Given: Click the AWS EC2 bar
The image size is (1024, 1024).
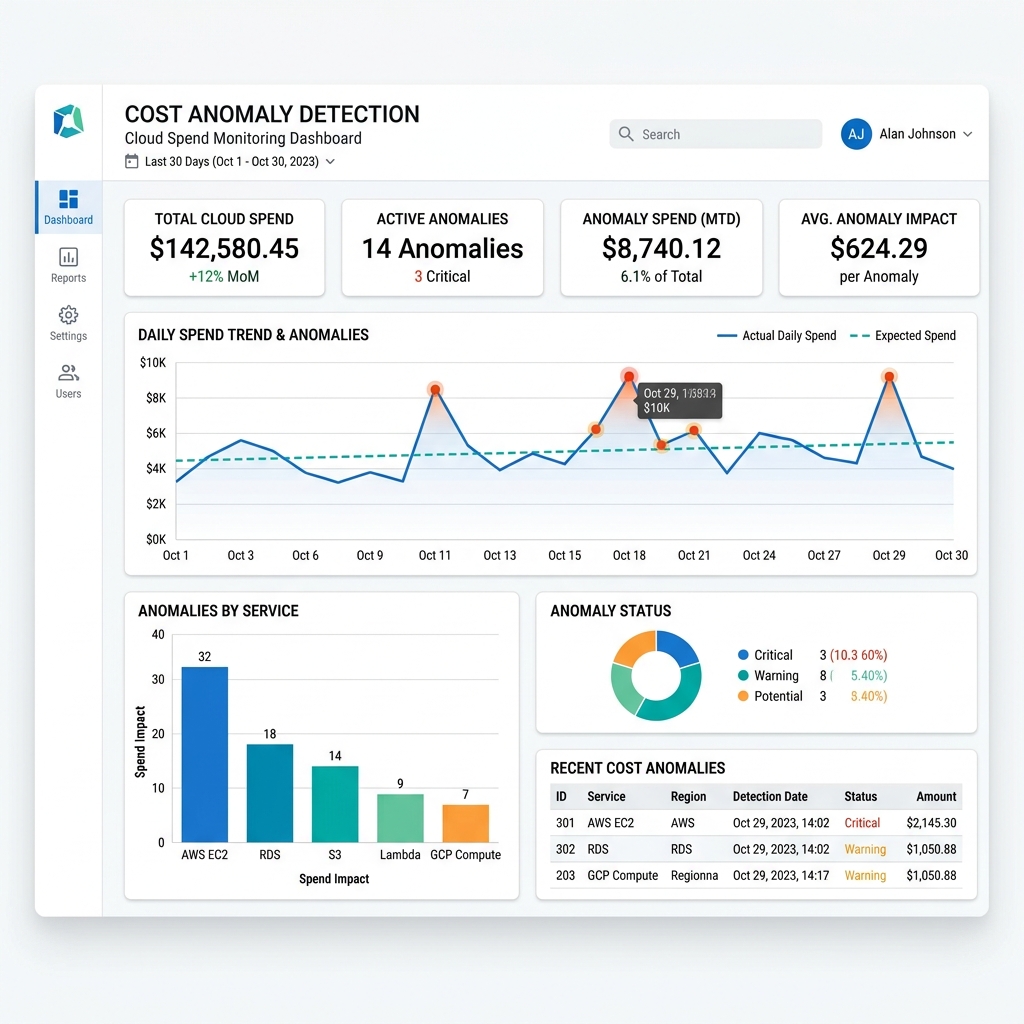Looking at the screenshot, I should pyautogui.click(x=204, y=754).
